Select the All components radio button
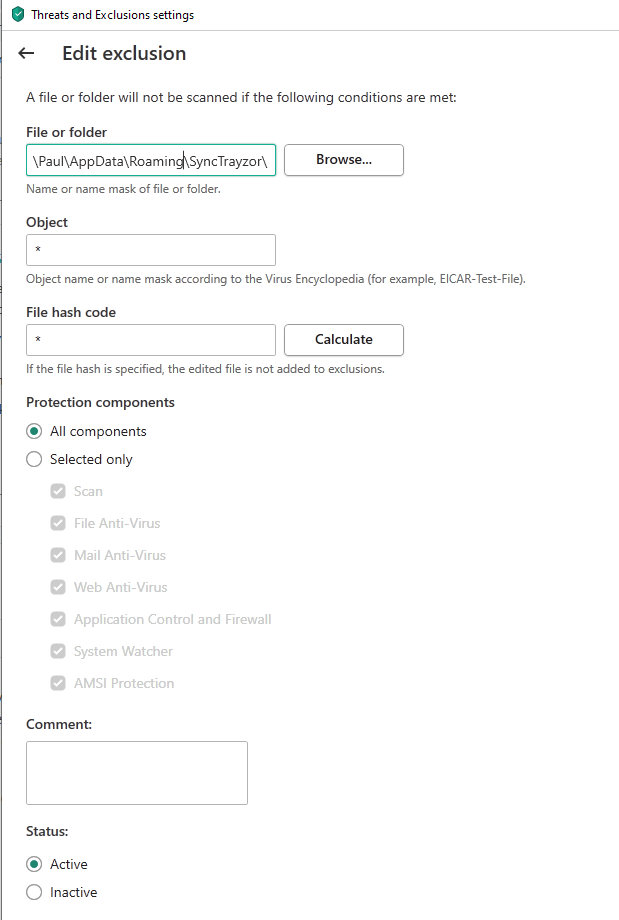 pos(35,432)
